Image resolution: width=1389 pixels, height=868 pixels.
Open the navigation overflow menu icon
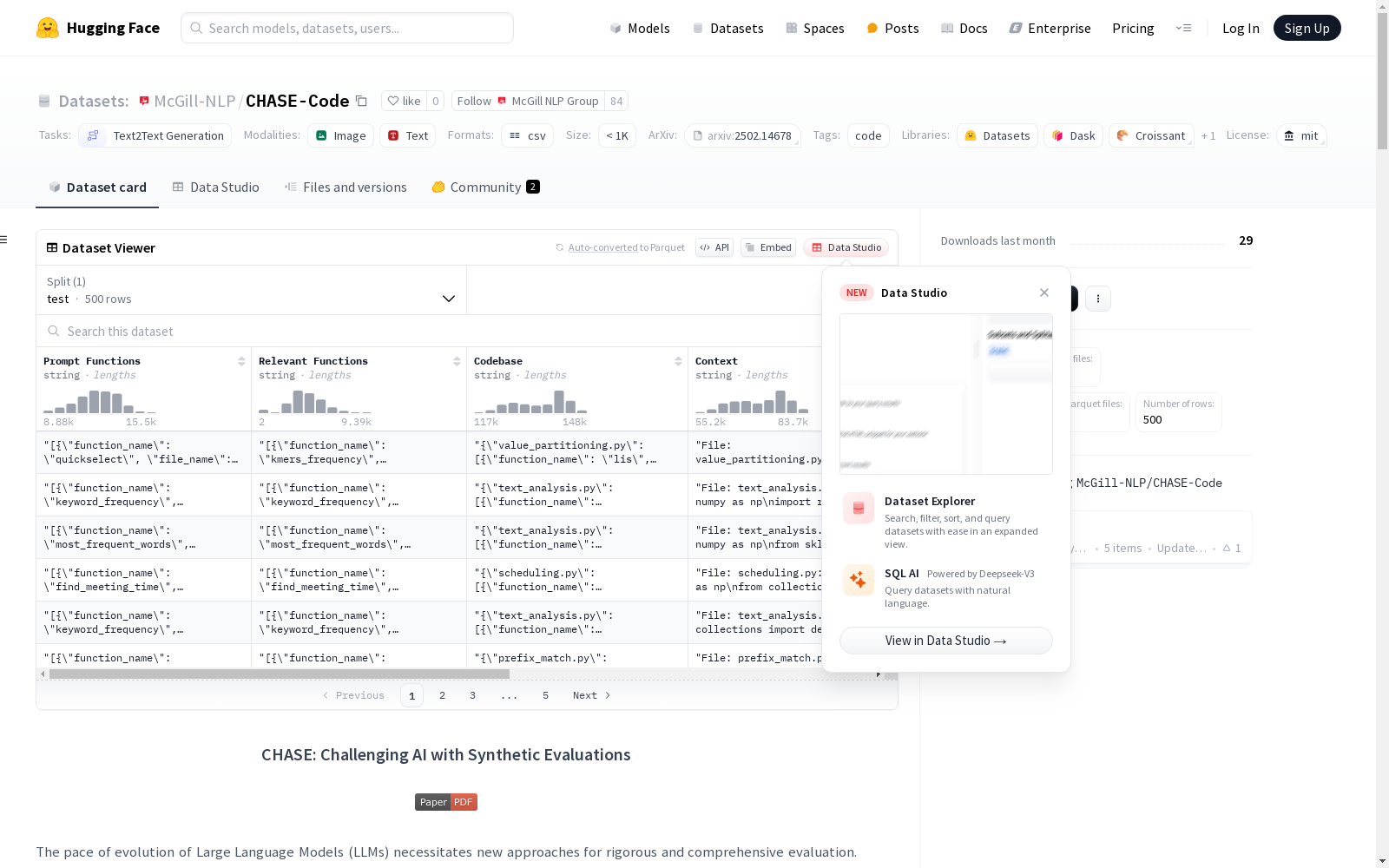click(1183, 28)
